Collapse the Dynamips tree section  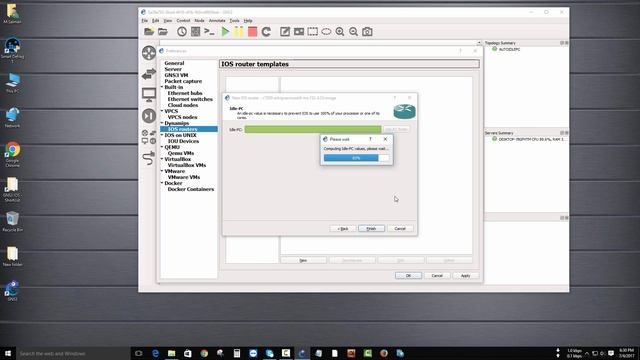pyautogui.click(x=162, y=123)
